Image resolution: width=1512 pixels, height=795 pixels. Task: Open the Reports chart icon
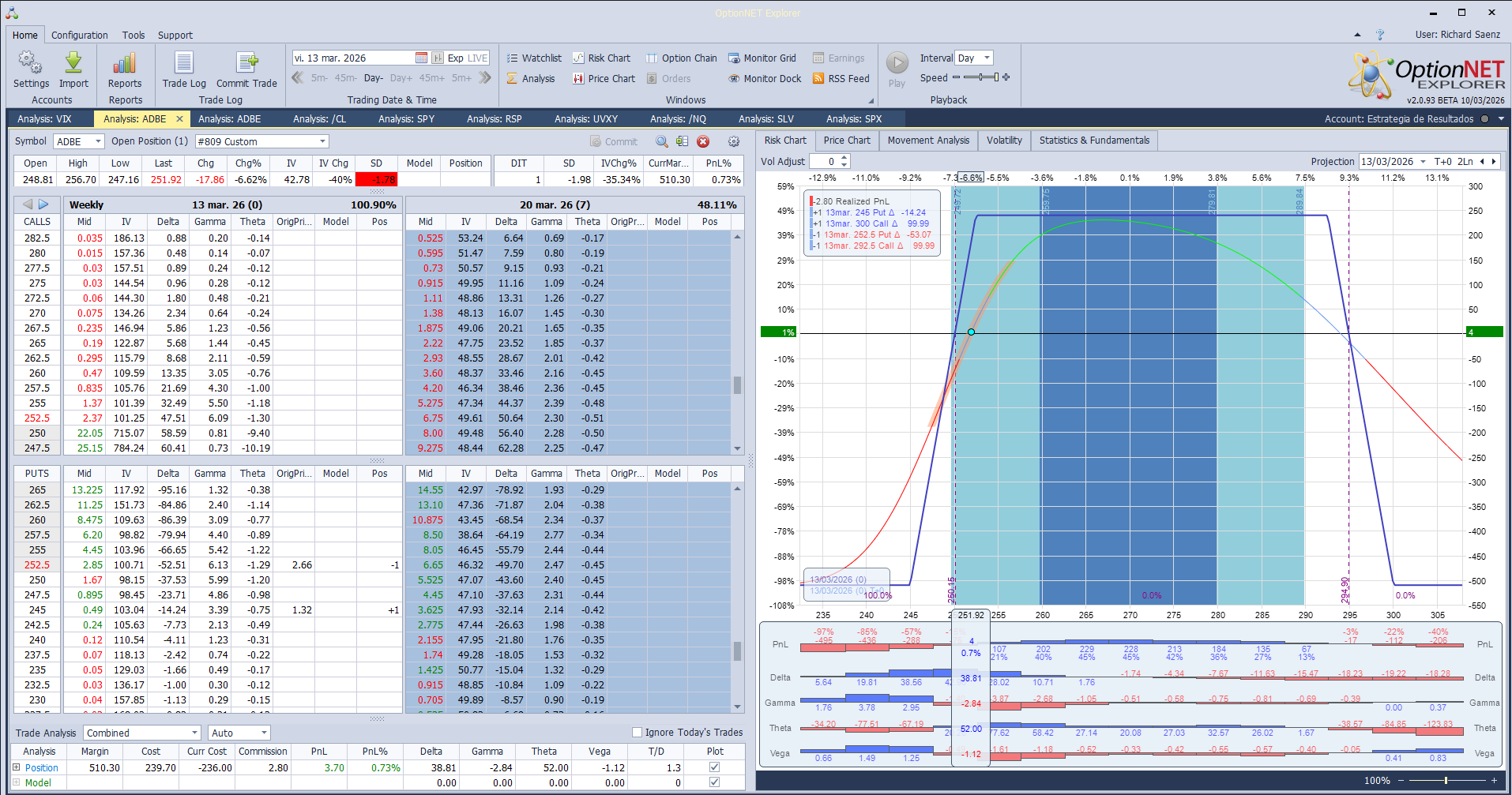point(125,64)
